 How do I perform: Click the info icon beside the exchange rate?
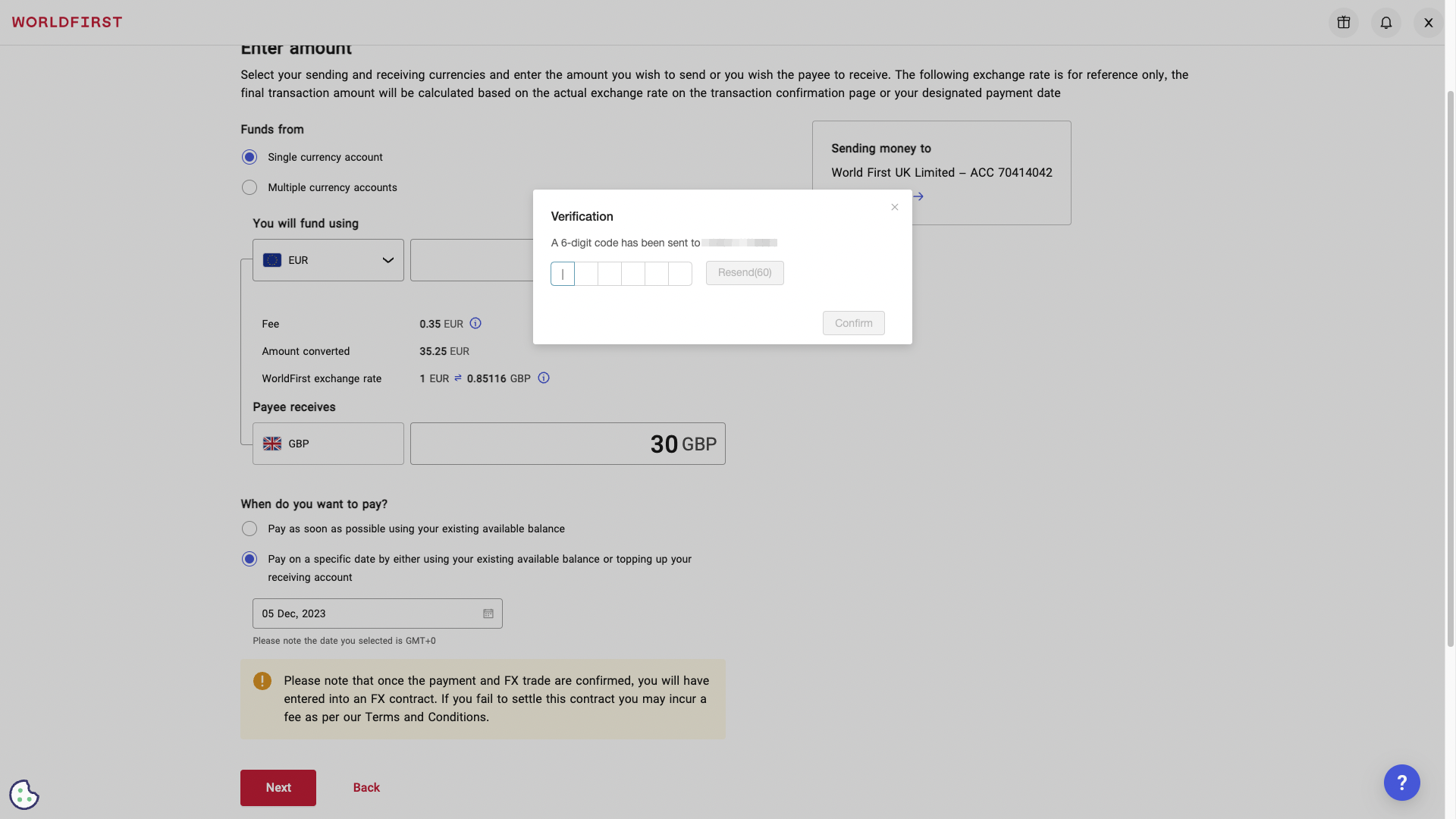[544, 378]
